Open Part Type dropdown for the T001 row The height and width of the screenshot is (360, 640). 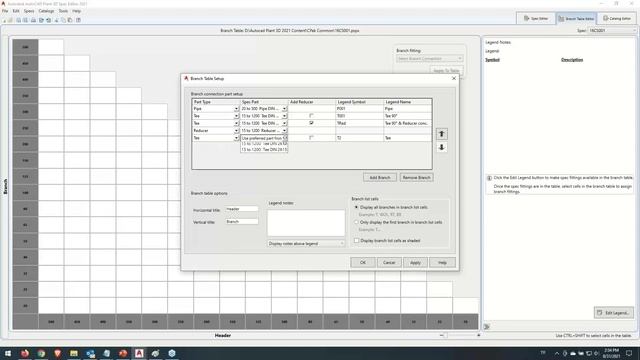click(x=236, y=116)
